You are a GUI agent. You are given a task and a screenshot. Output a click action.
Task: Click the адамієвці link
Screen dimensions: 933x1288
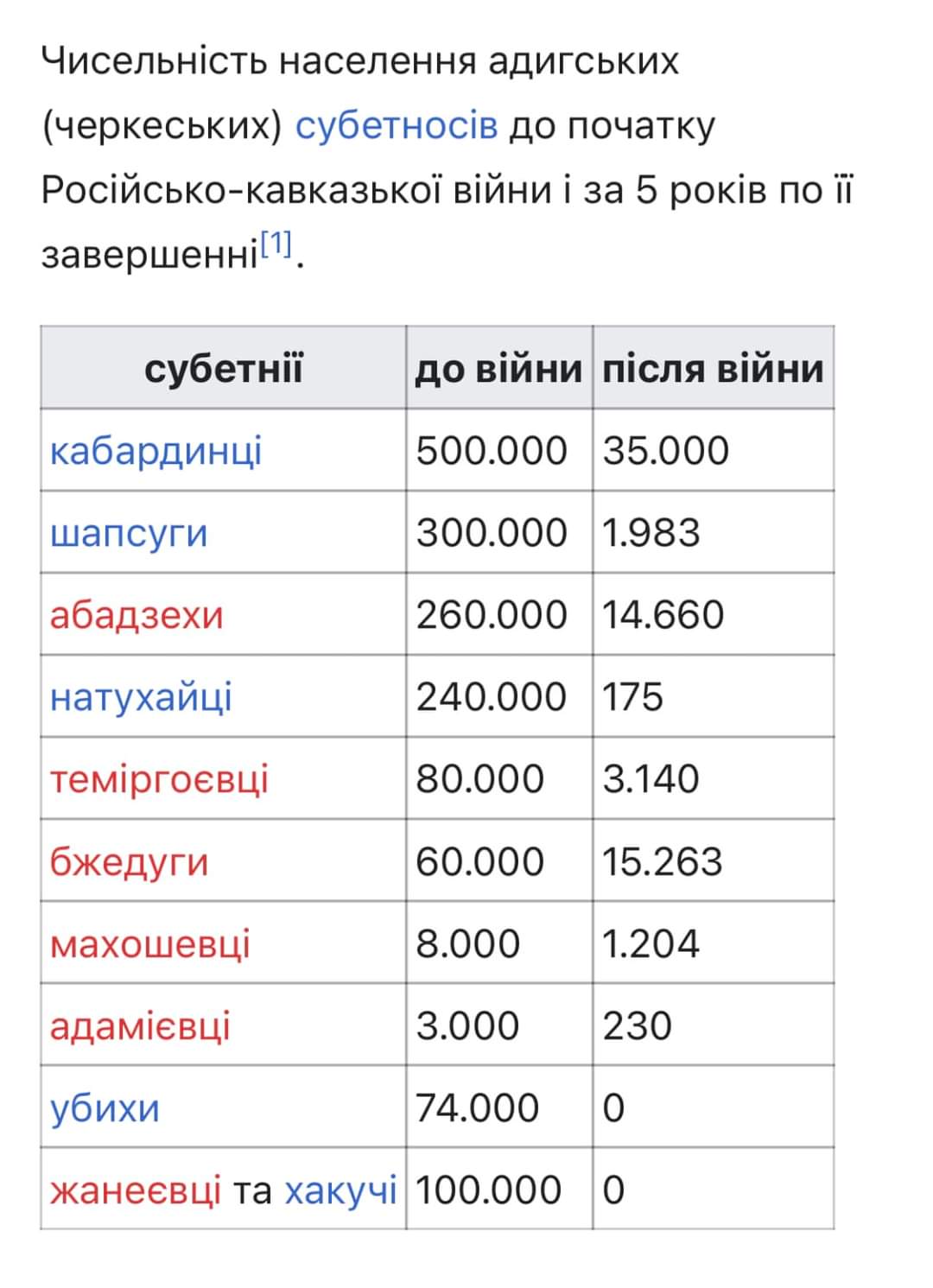(x=140, y=1025)
